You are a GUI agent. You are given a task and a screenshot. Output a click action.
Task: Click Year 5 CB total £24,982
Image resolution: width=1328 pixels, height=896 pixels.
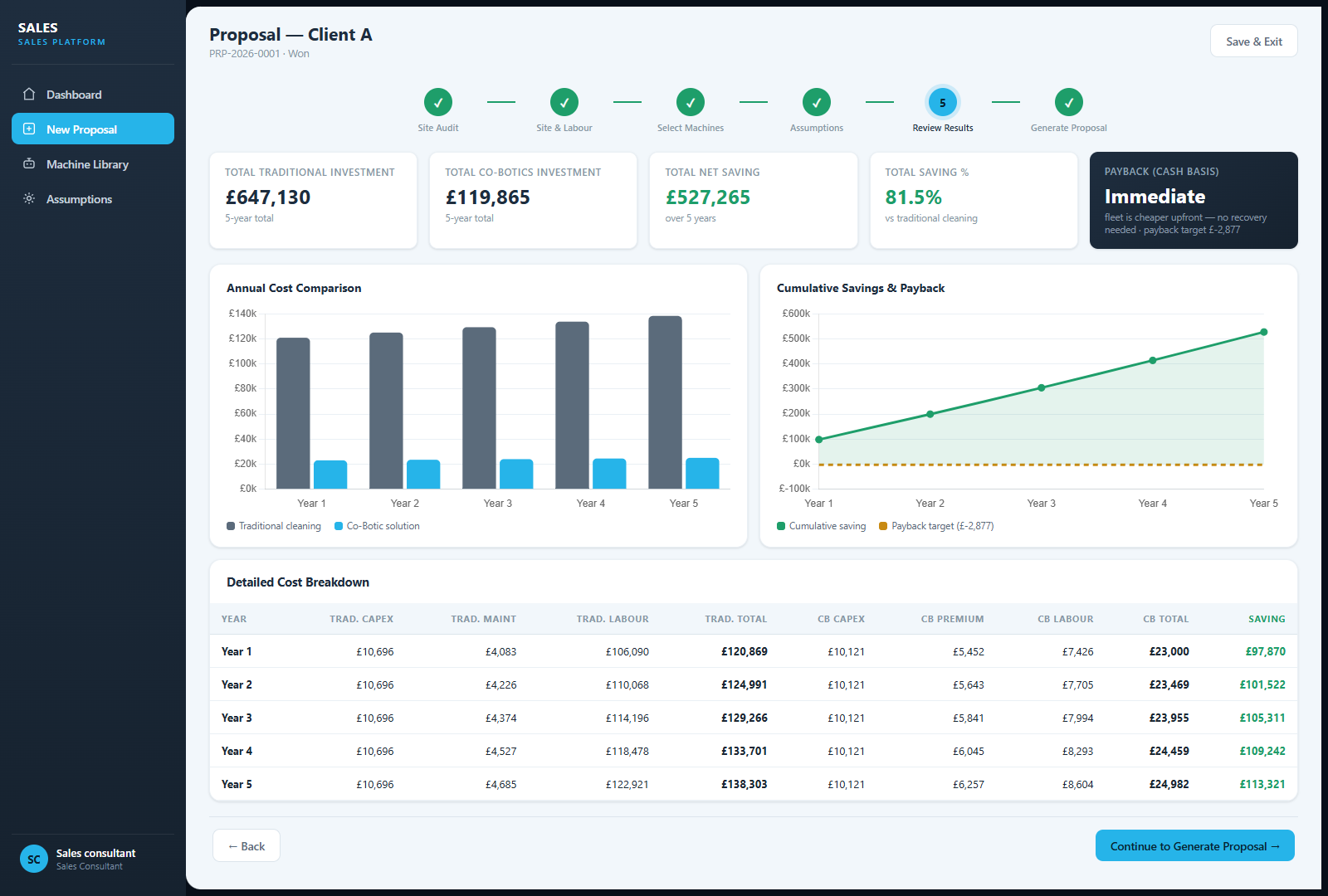(1169, 784)
